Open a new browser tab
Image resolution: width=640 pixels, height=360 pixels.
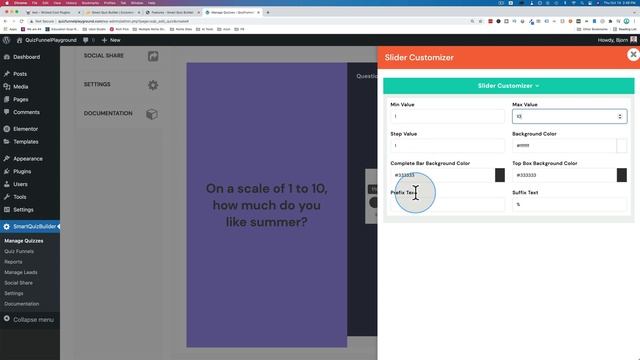tap(268, 12)
